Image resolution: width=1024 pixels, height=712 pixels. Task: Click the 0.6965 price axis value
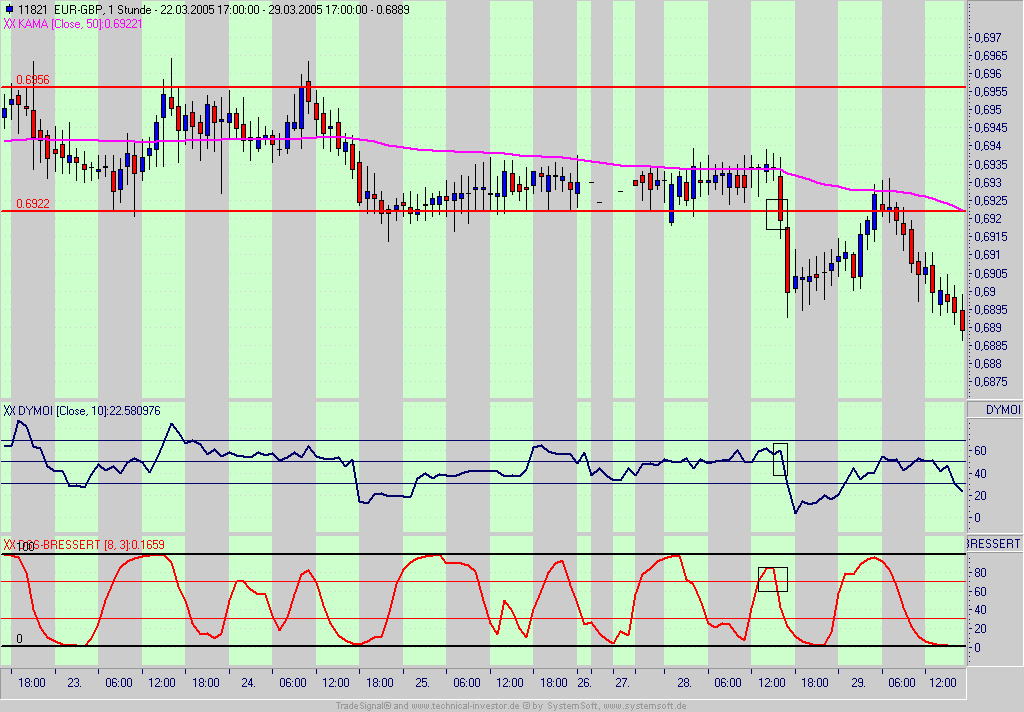point(990,56)
